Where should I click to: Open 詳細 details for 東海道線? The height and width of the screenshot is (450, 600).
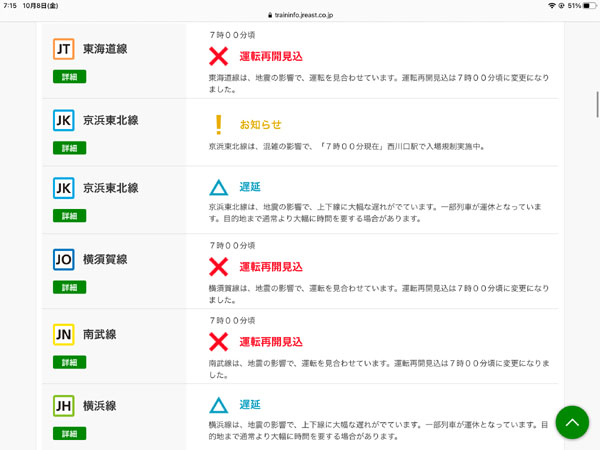[70, 77]
